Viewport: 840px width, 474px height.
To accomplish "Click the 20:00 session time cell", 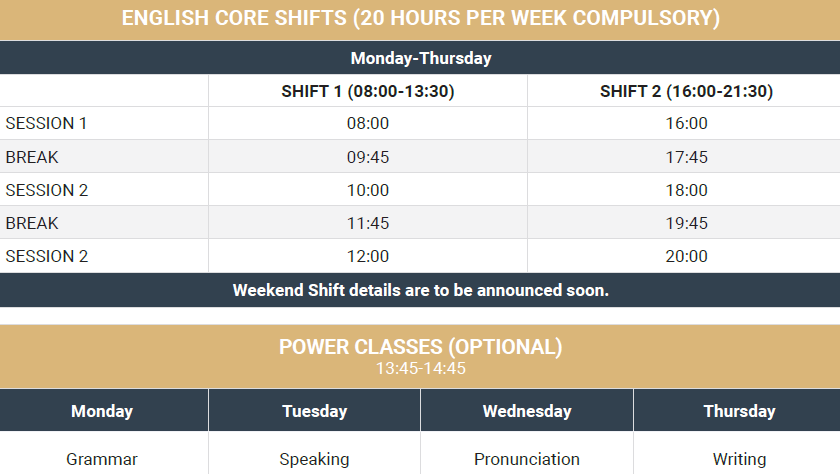I will pyautogui.click(x=686, y=256).
